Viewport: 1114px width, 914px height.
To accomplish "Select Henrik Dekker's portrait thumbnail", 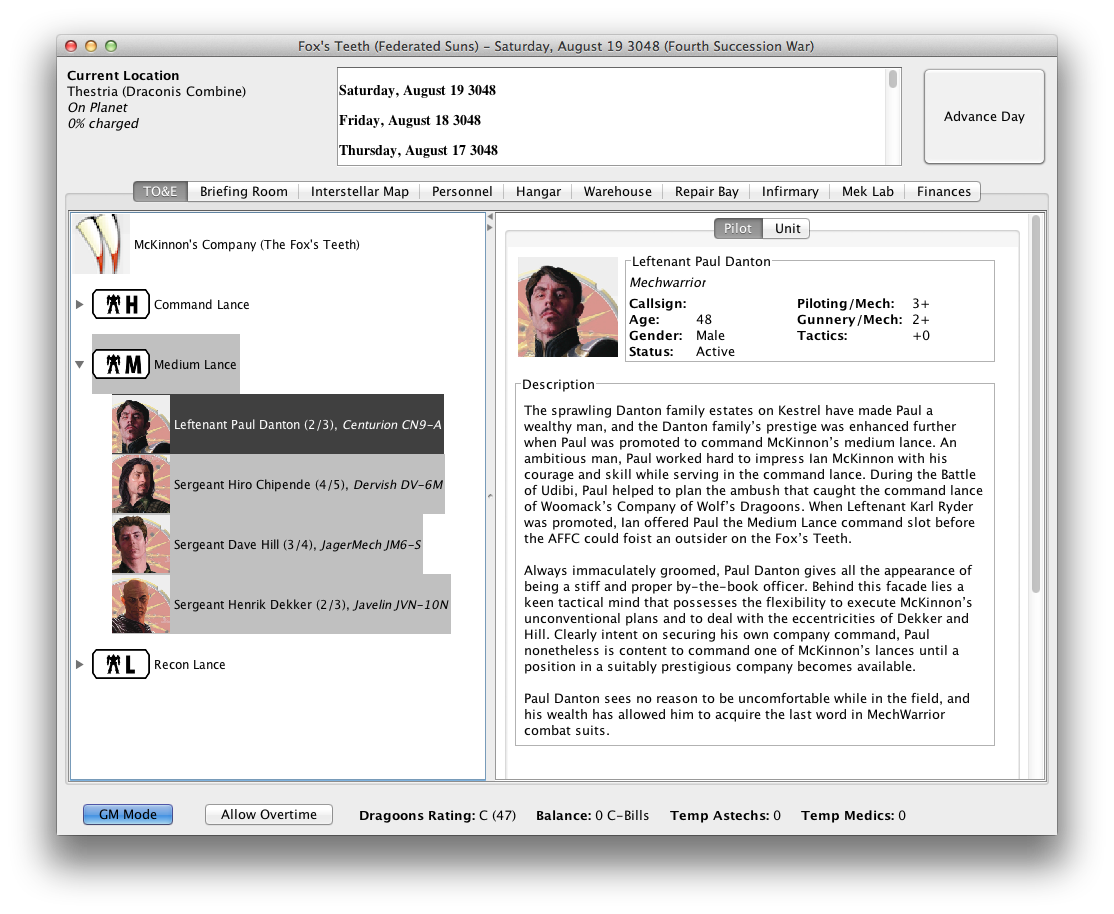I will tap(141, 604).
